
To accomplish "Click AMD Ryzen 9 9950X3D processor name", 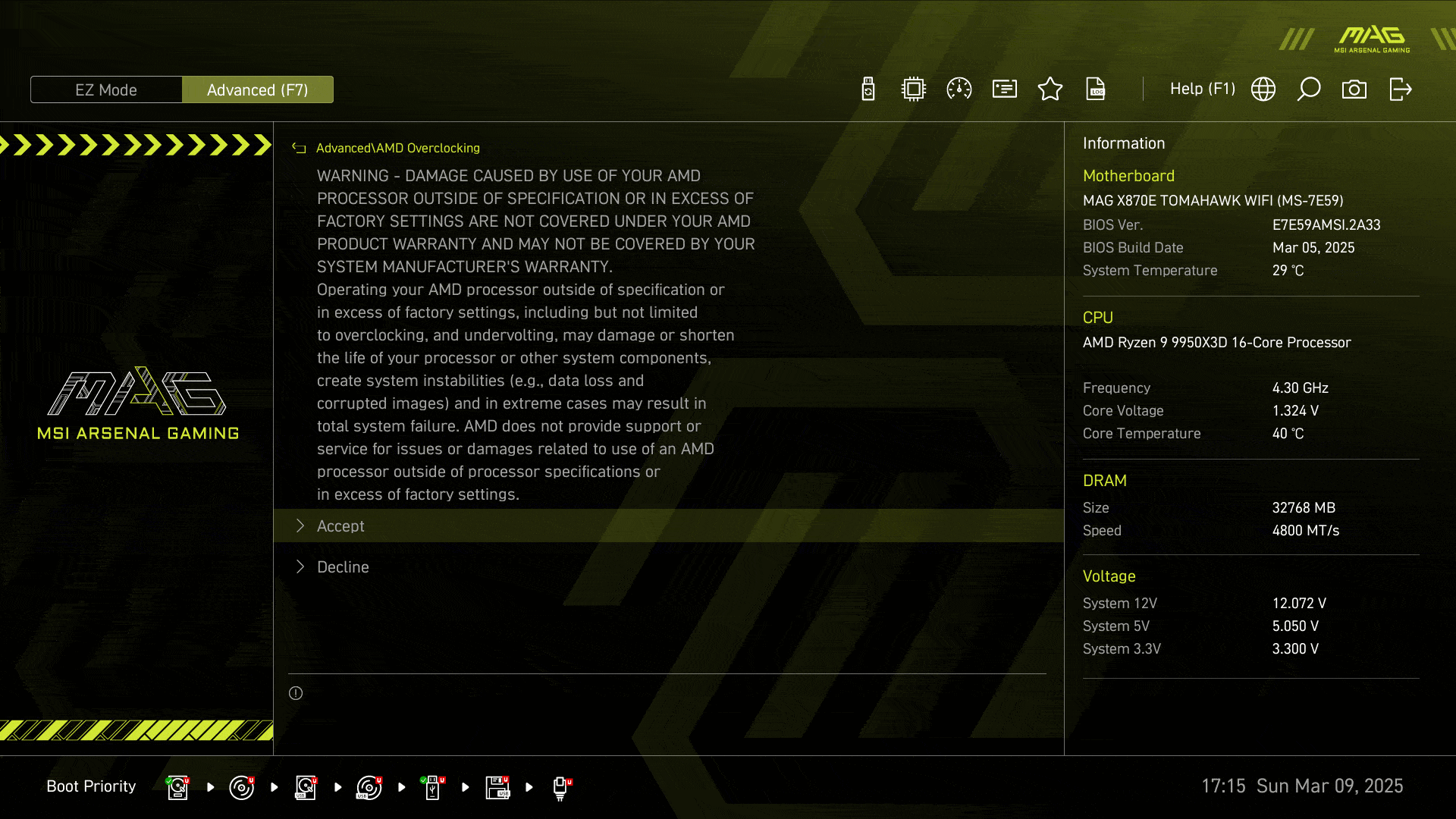I will (1216, 343).
